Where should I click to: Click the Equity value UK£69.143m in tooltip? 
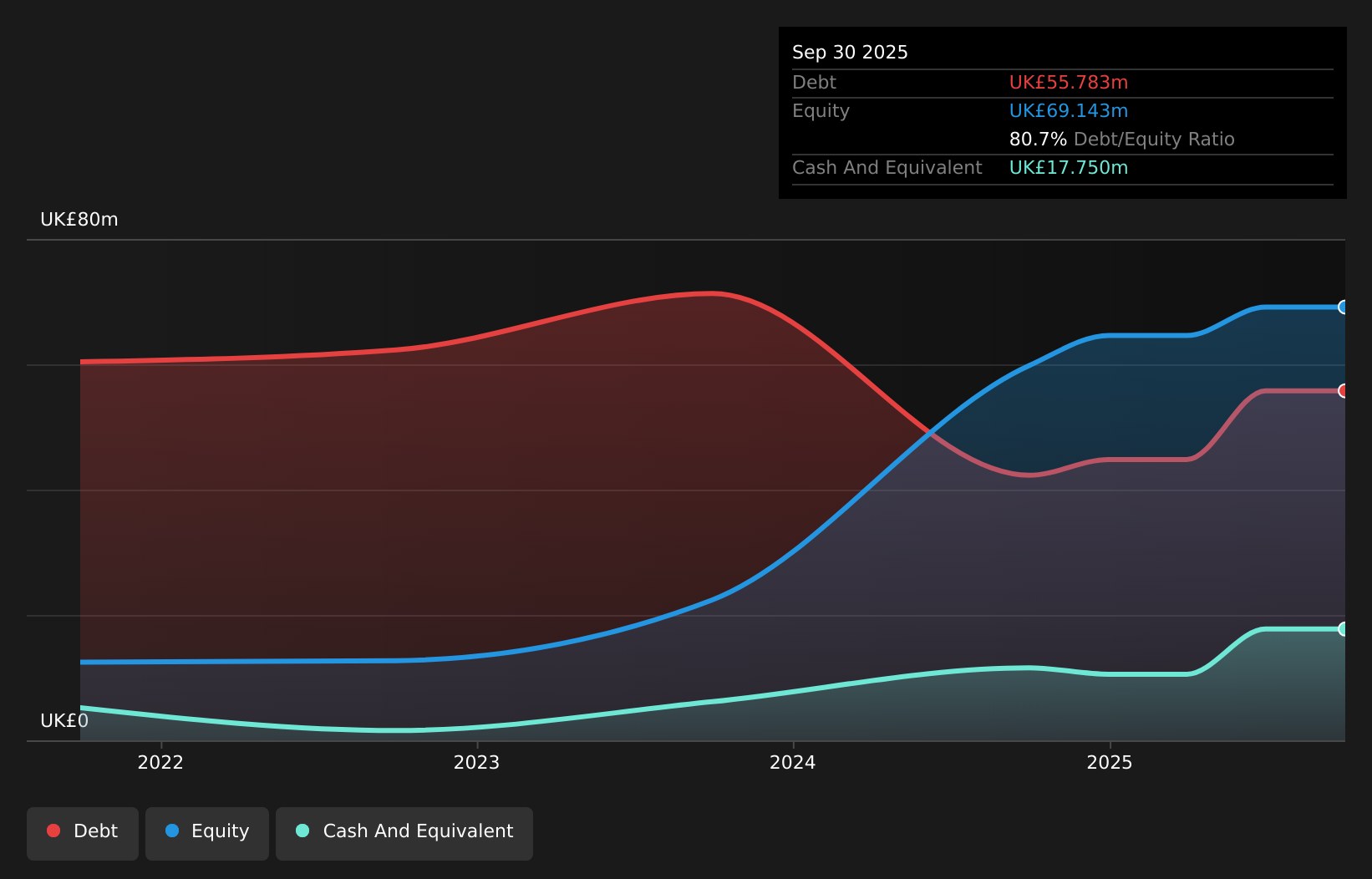(1069, 111)
